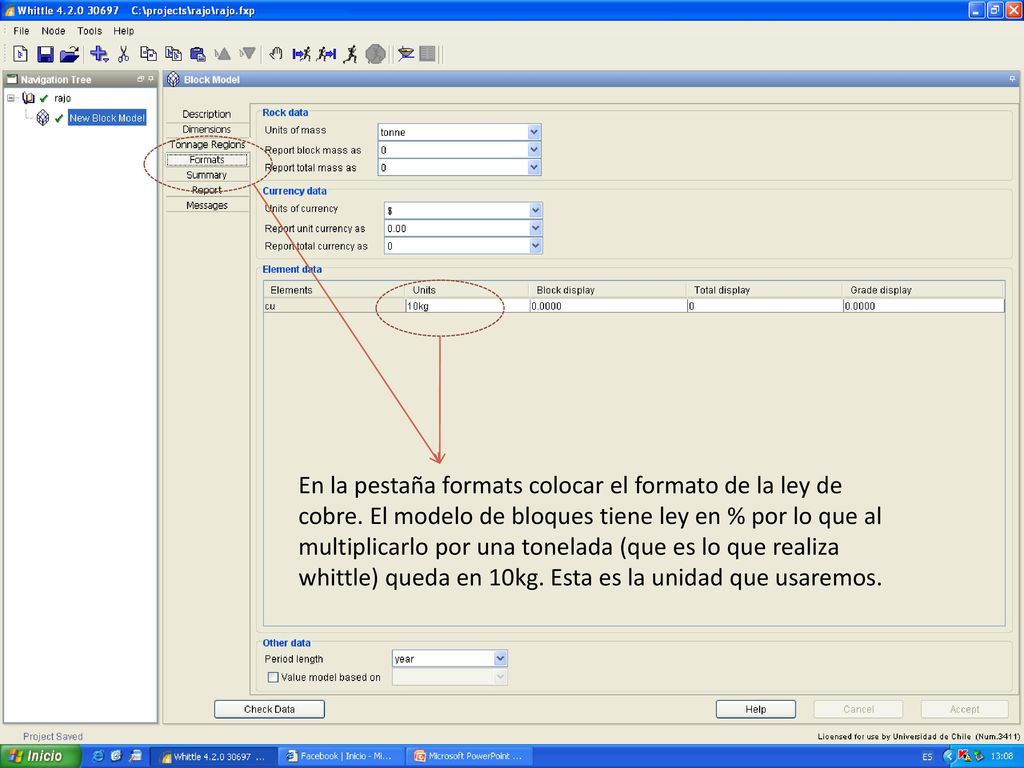Open the Report block mass as dropdown
The height and width of the screenshot is (768, 1024).
point(534,150)
